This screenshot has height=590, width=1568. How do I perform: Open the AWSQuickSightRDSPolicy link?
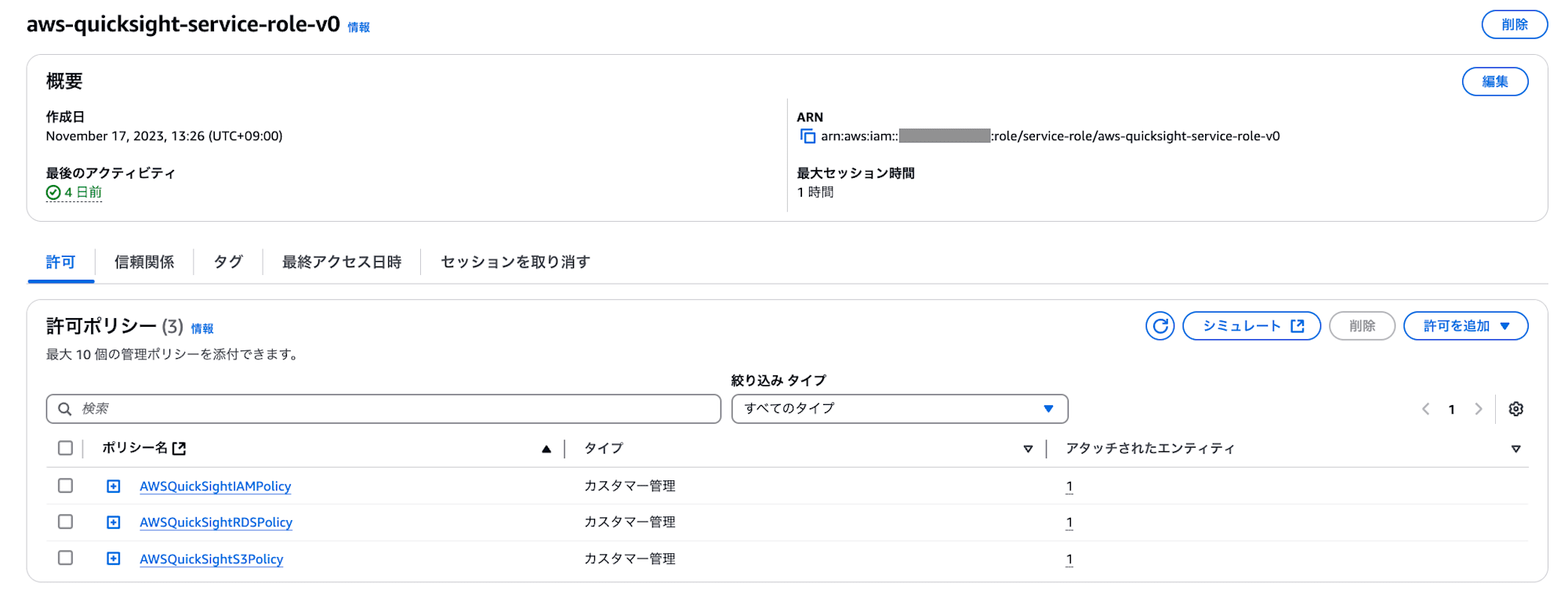216,523
